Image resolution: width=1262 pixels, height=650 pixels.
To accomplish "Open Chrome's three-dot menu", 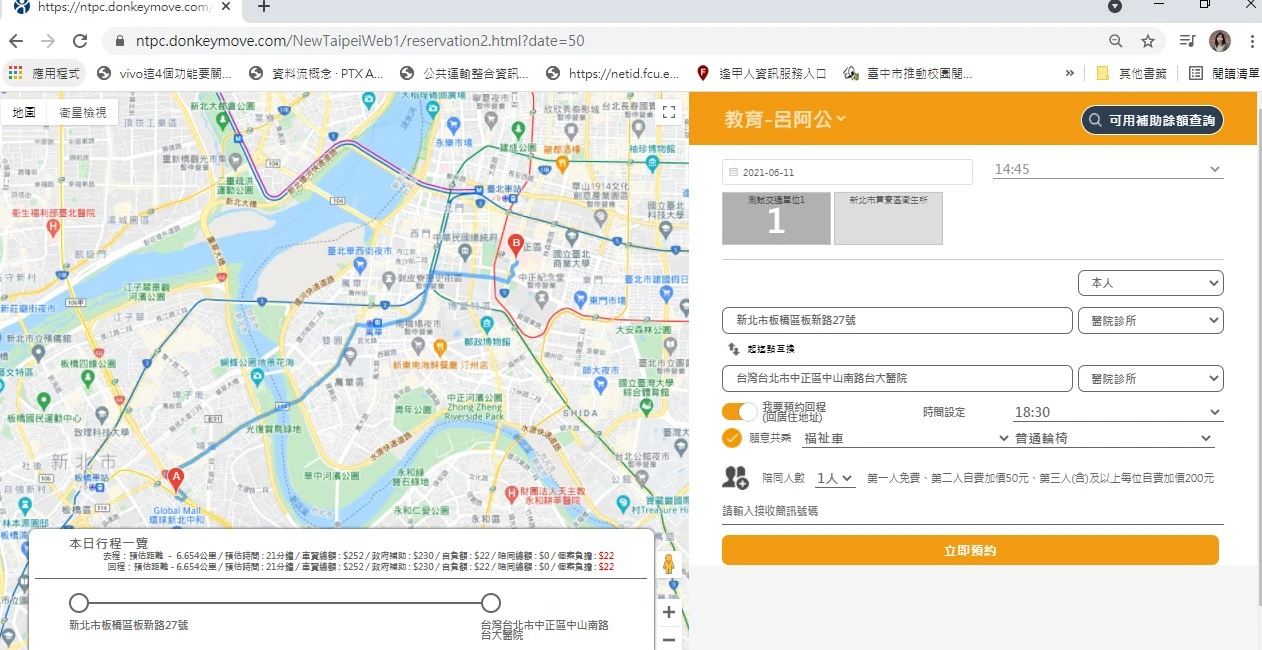I will point(1252,41).
